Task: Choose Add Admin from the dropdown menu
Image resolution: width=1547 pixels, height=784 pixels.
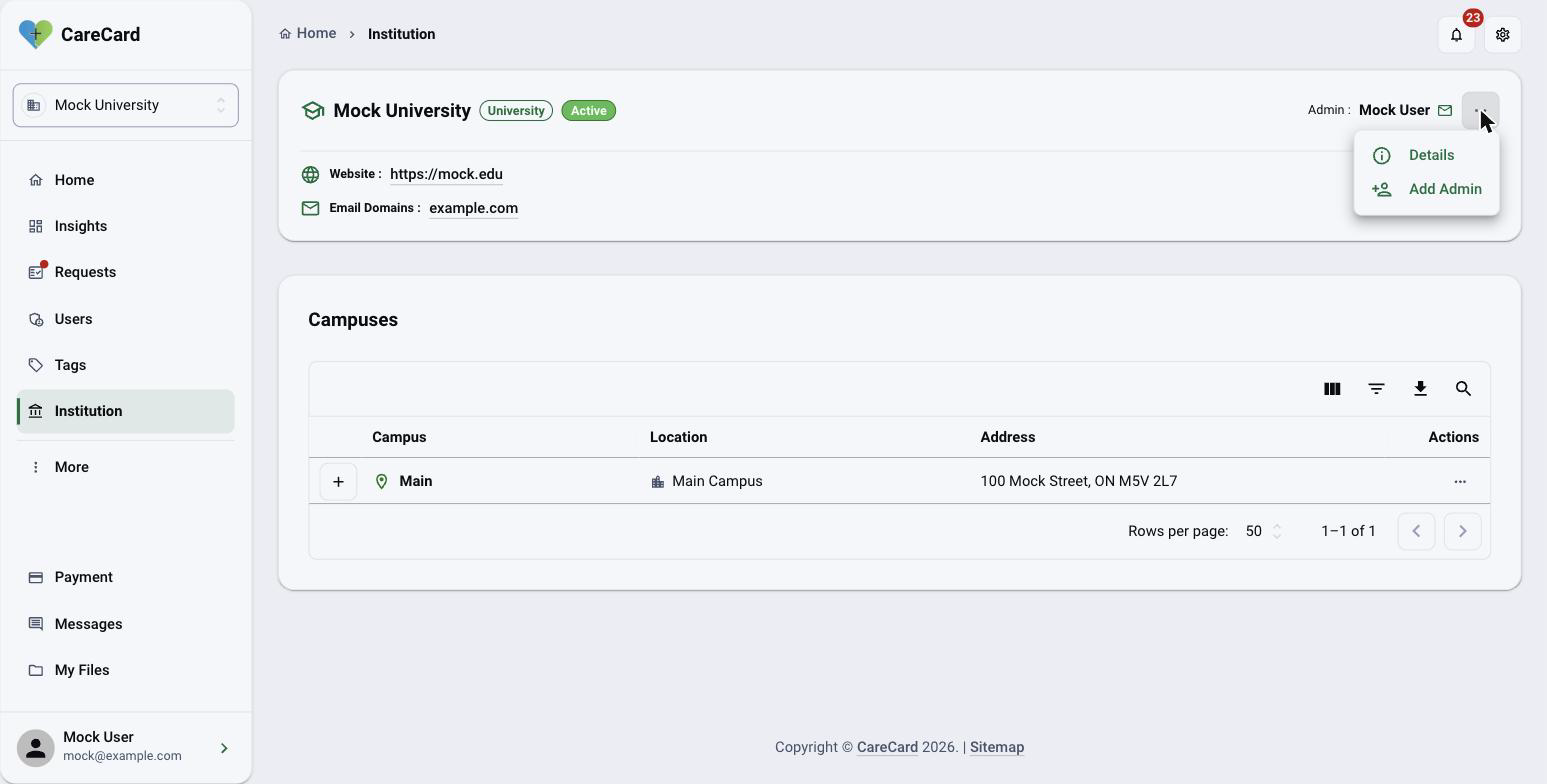Action: (1426, 189)
